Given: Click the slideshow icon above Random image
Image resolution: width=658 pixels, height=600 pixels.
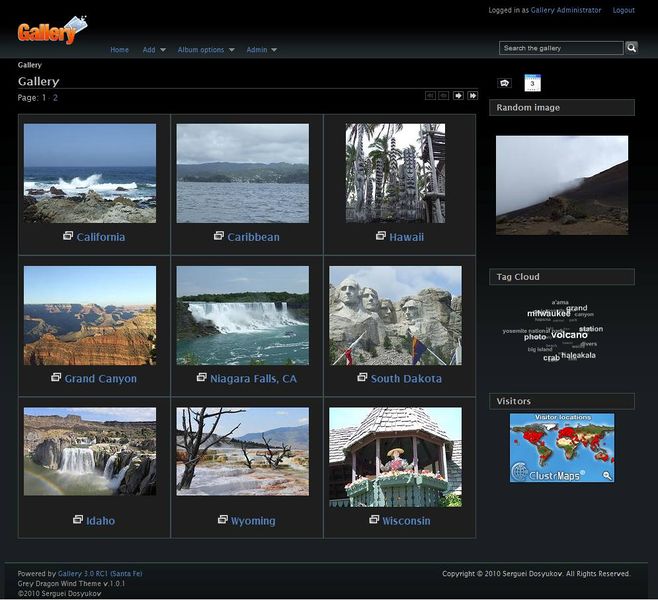Looking at the screenshot, I should (x=504, y=83).
